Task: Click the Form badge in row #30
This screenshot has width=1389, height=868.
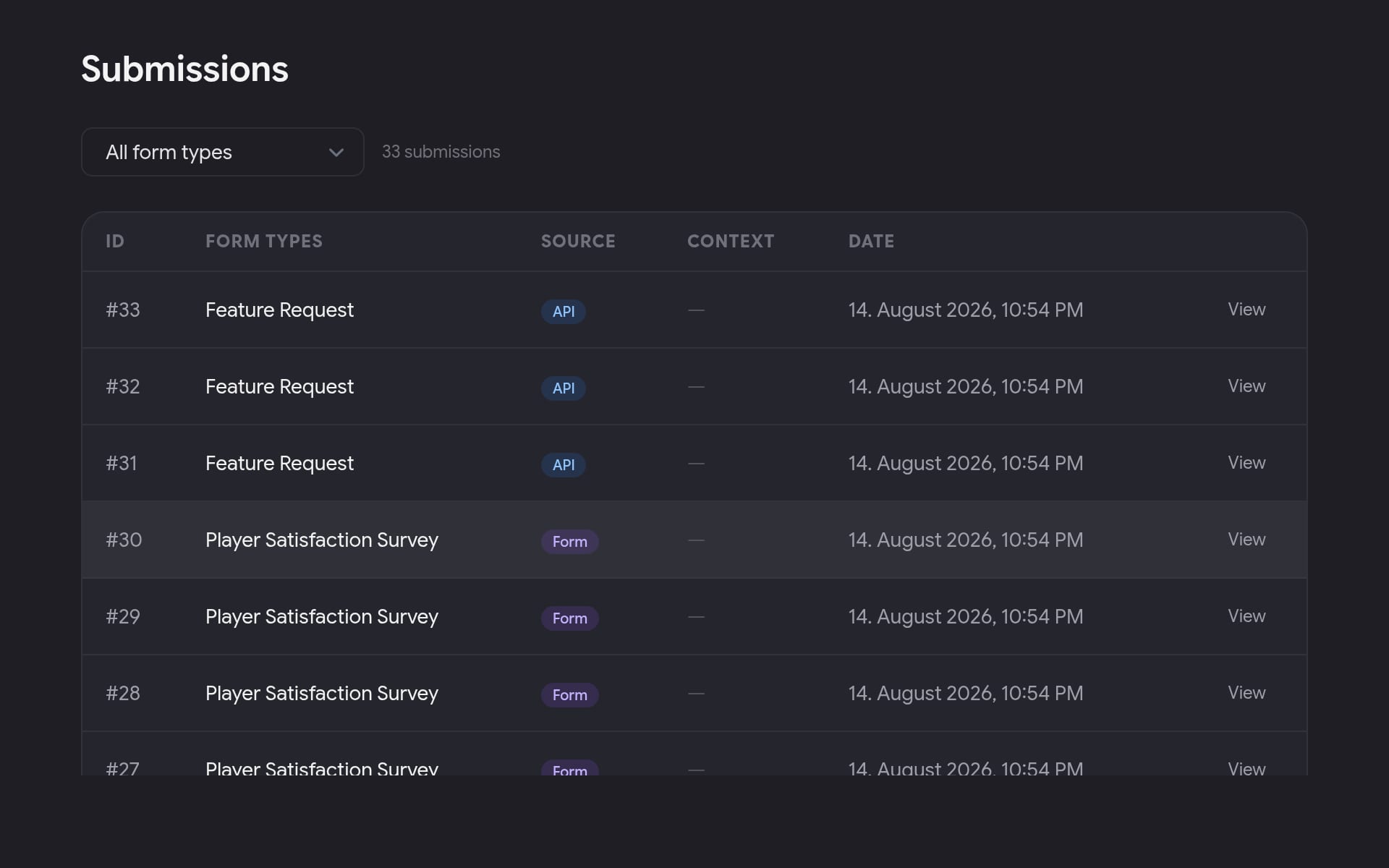Action: point(570,542)
